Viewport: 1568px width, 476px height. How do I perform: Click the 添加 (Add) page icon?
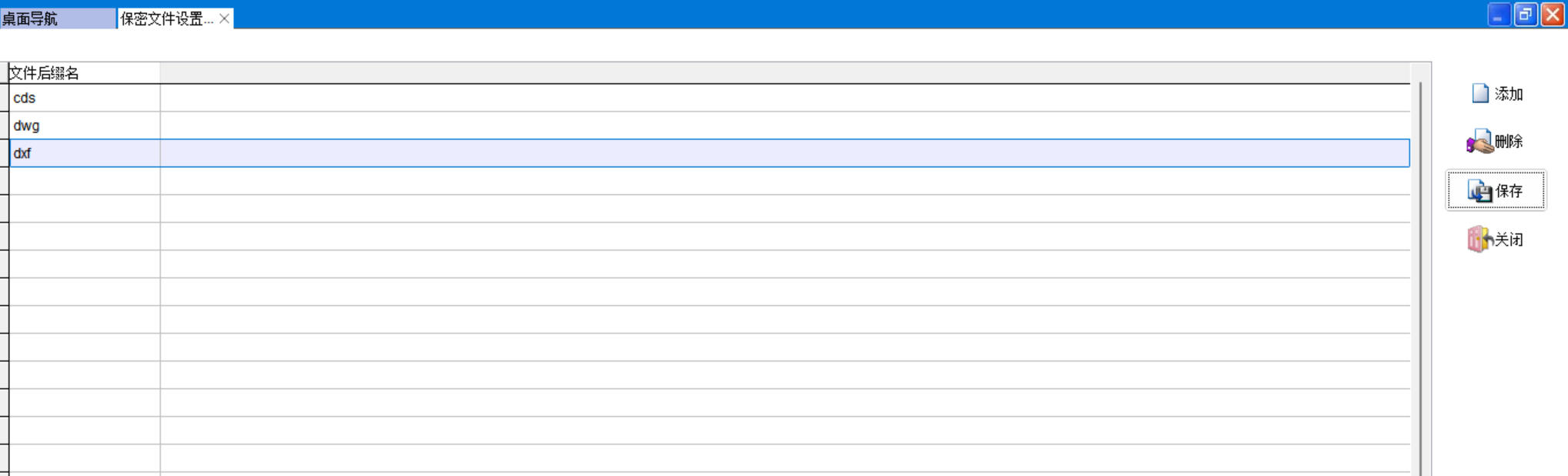coord(1479,94)
